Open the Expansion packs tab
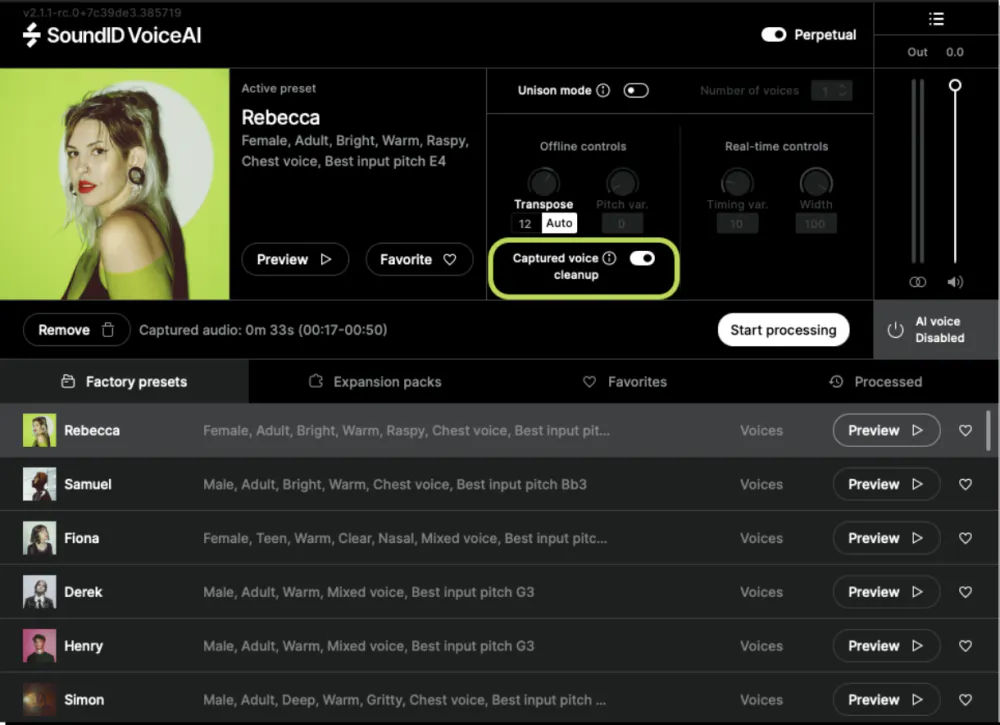The image size is (1000, 725). tap(375, 381)
